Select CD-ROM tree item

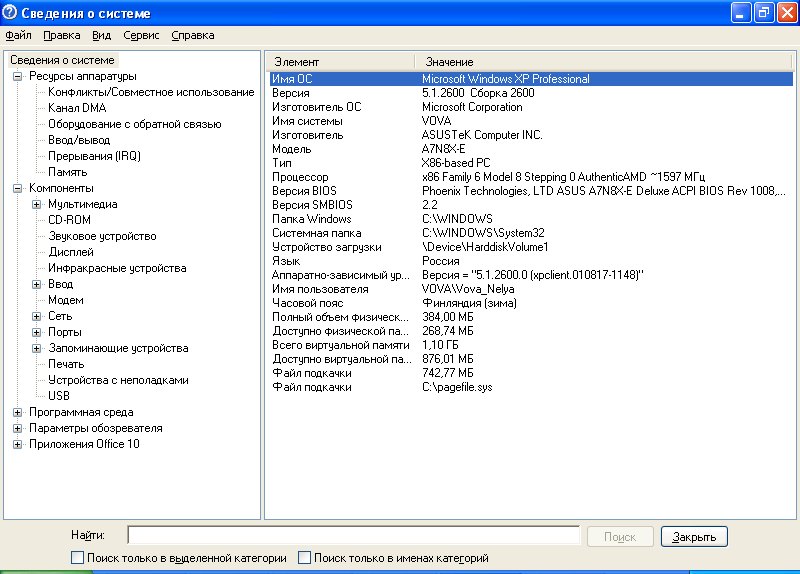coord(69,220)
